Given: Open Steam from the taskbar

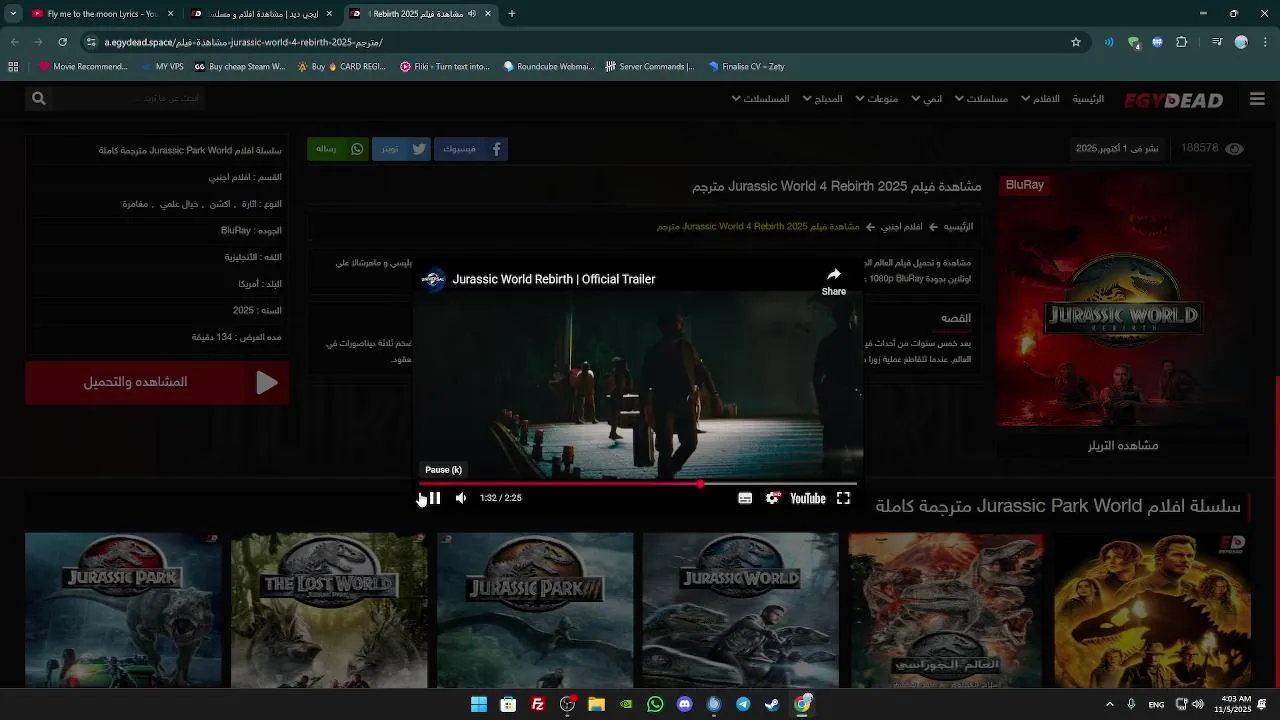Looking at the screenshot, I should [x=772, y=705].
